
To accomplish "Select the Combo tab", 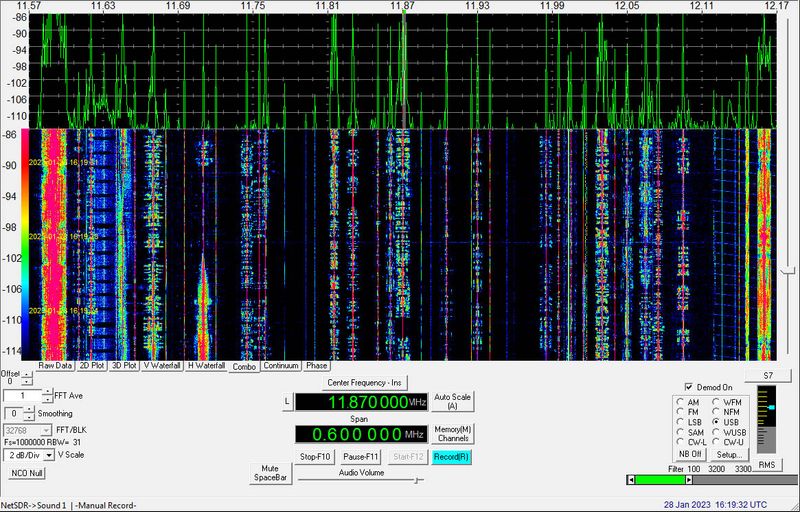I will (244, 367).
